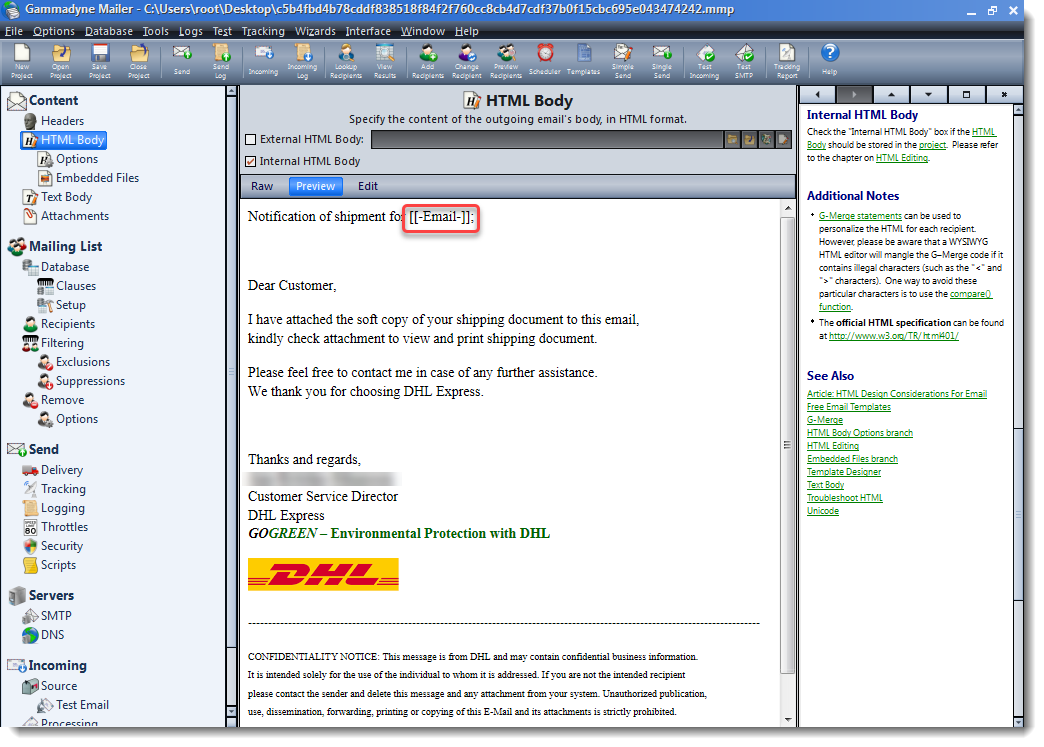Select the Preview tab
Viewport: 1044px width, 747px height.
point(316,186)
